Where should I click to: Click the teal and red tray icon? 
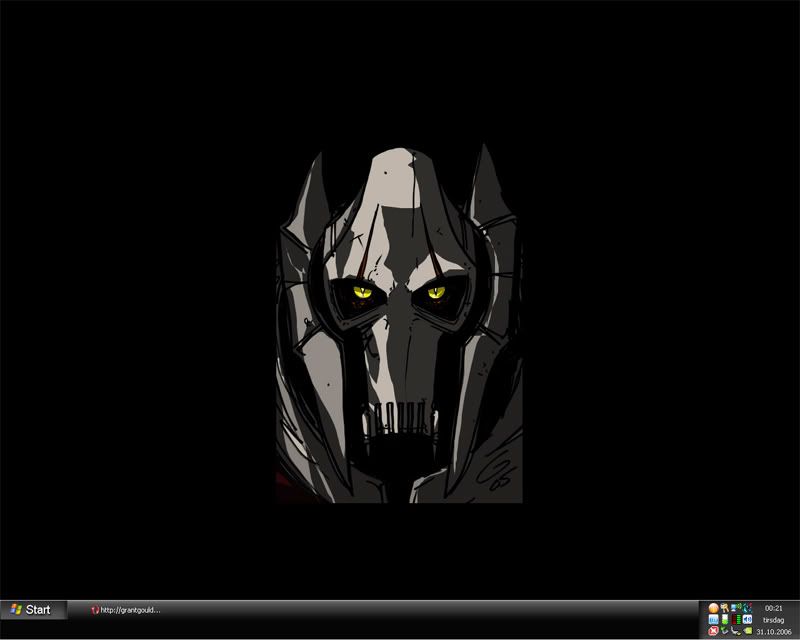coord(747,607)
